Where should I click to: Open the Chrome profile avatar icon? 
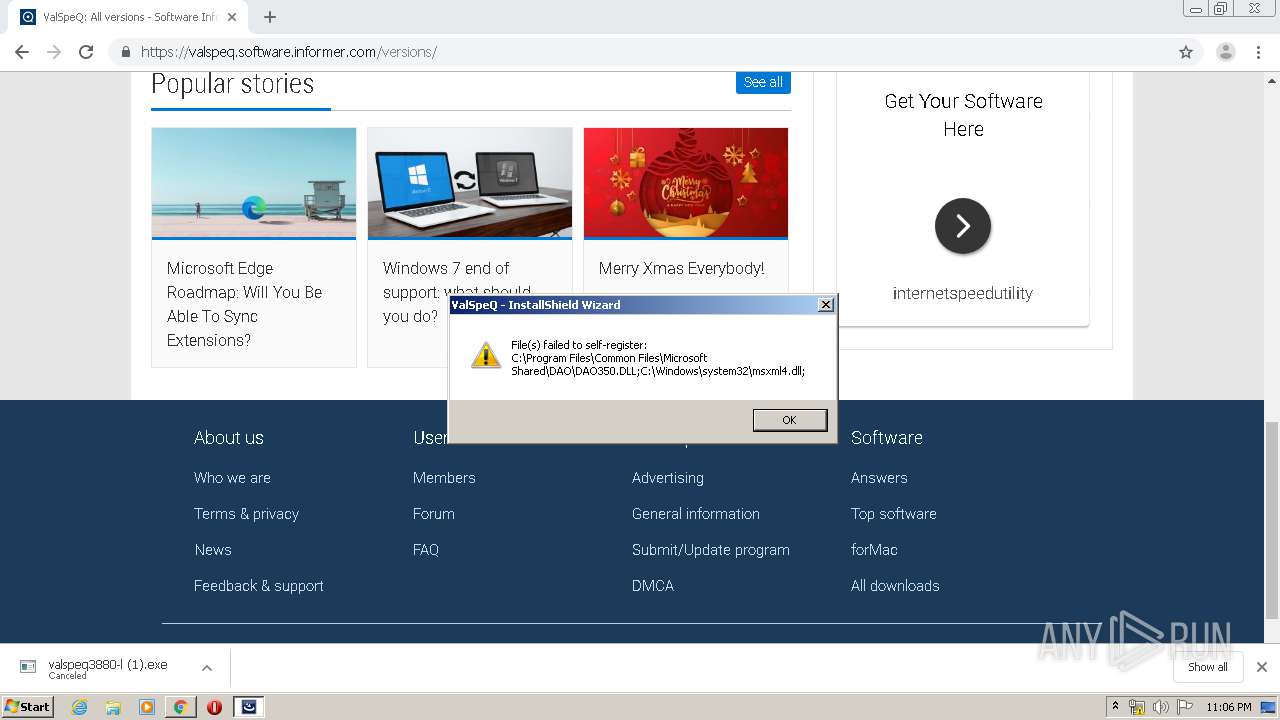pyautogui.click(x=1226, y=52)
